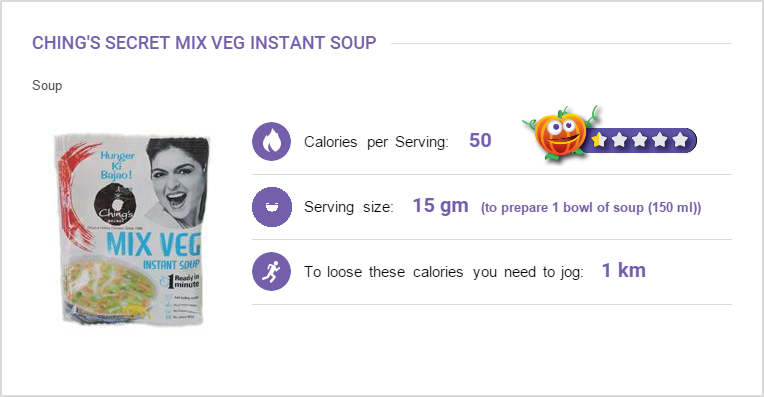Viewport: 764px width, 397px height.
Task: Select the third rating star
Action: click(639, 140)
